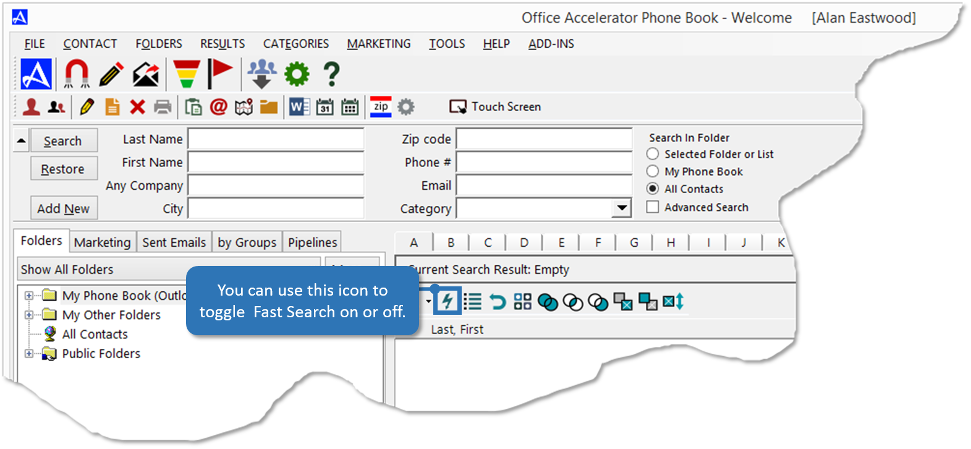Click the people with down arrow icon
This screenshot has width=971, height=449.
click(262, 74)
